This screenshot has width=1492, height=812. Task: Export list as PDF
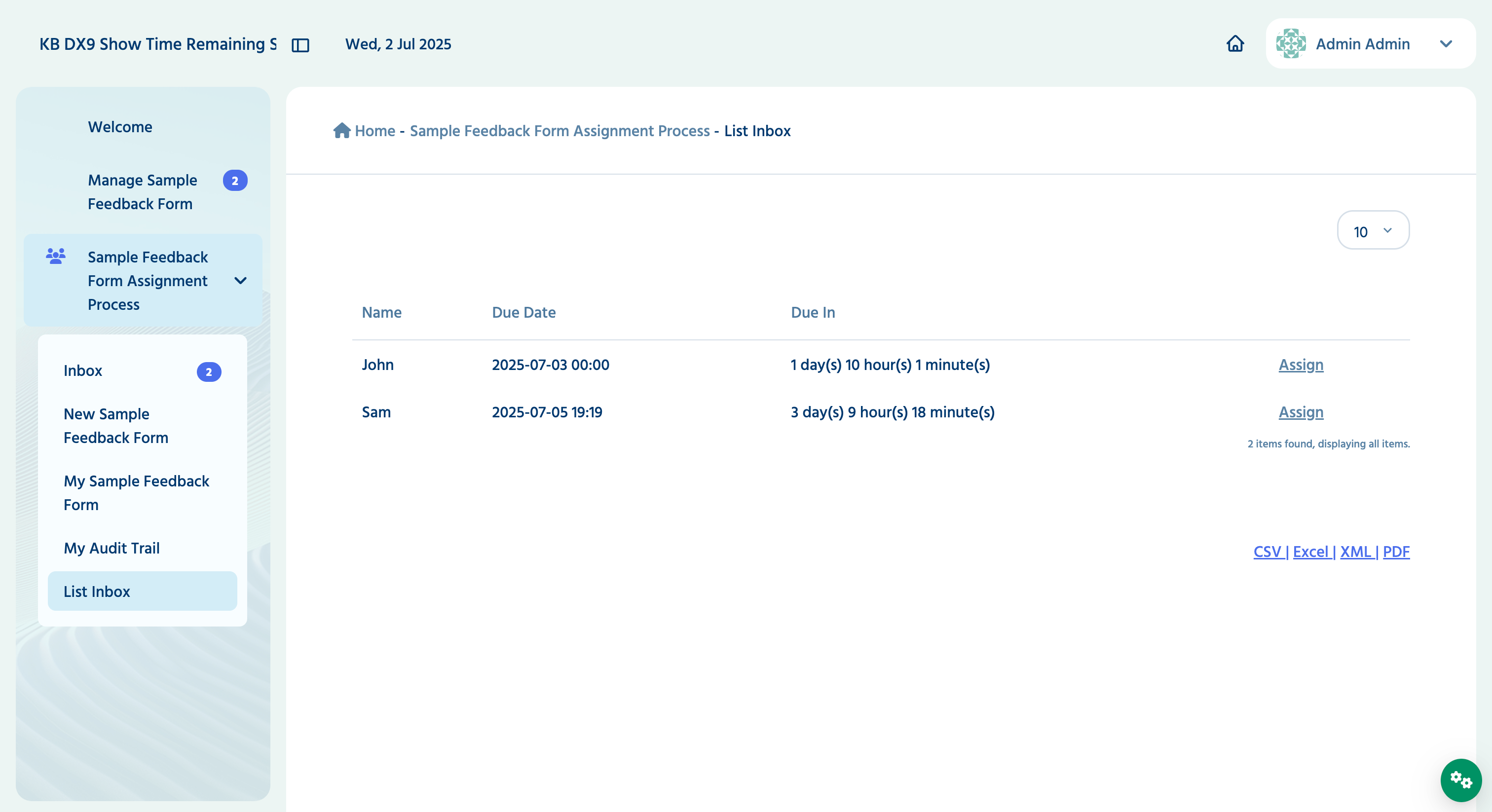pyautogui.click(x=1396, y=552)
